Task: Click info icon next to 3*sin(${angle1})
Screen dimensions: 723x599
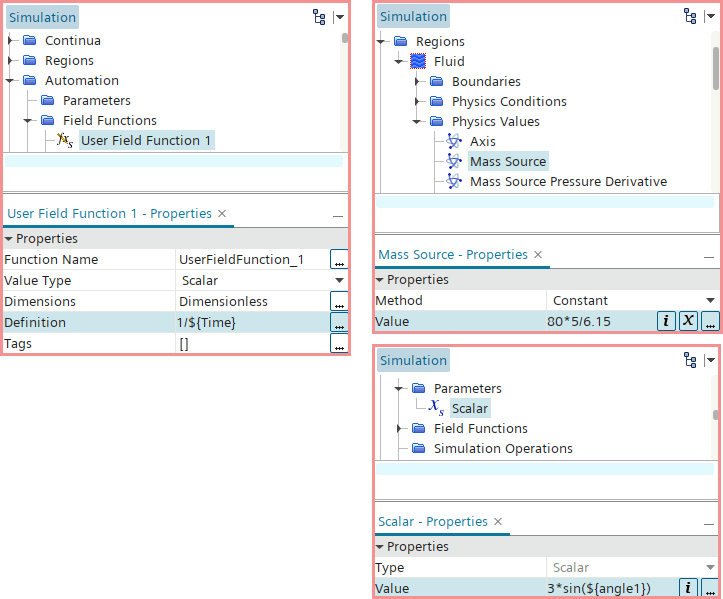Action: [x=688, y=588]
